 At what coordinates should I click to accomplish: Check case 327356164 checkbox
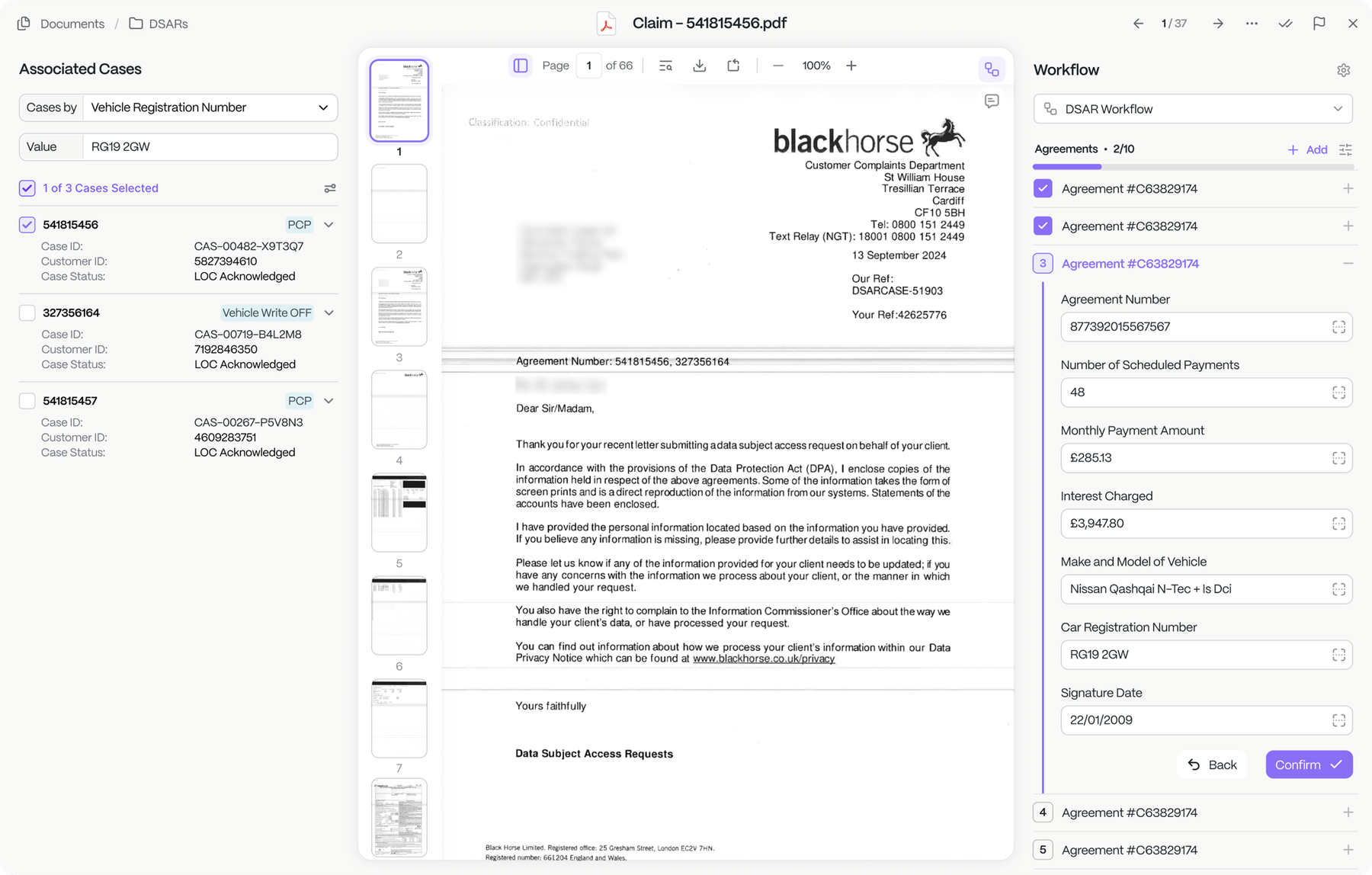(x=27, y=313)
